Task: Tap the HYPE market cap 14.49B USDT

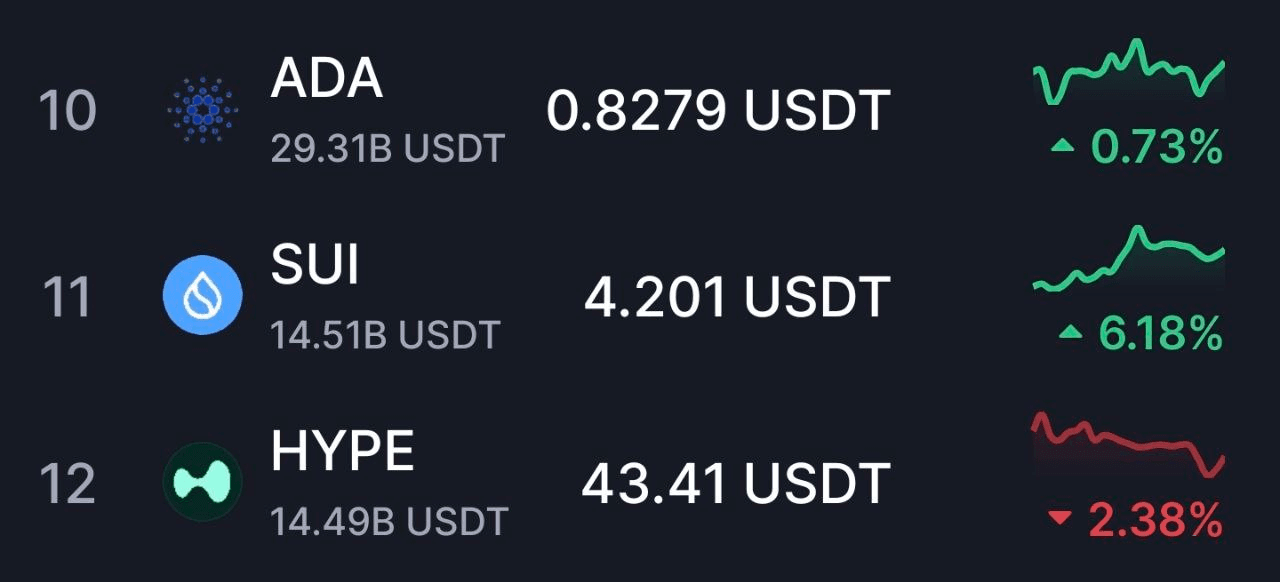Action: tap(390, 521)
